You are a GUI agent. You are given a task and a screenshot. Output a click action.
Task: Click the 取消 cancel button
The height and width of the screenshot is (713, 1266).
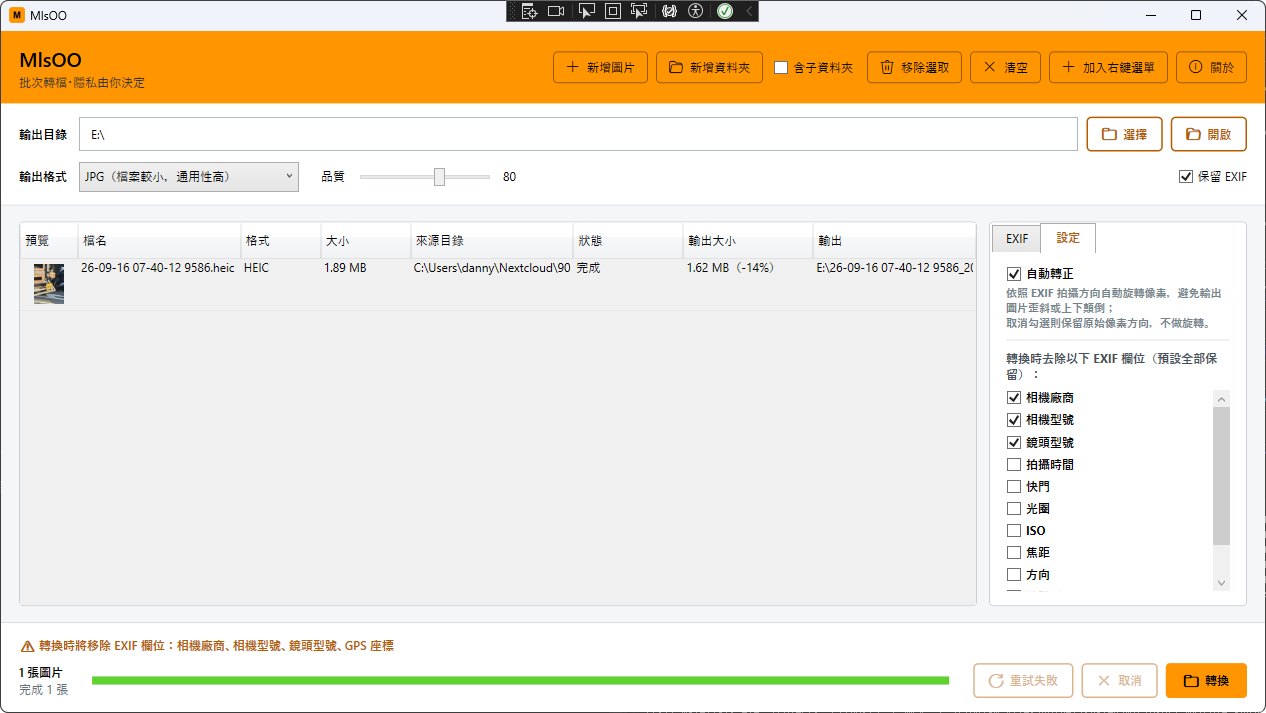coord(1119,680)
